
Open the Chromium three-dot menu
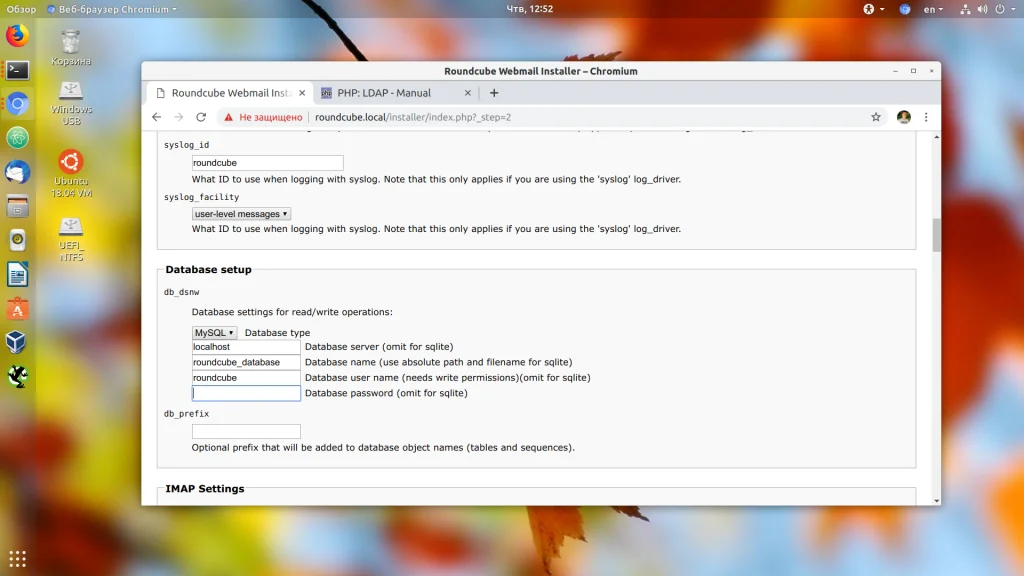(x=926, y=117)
